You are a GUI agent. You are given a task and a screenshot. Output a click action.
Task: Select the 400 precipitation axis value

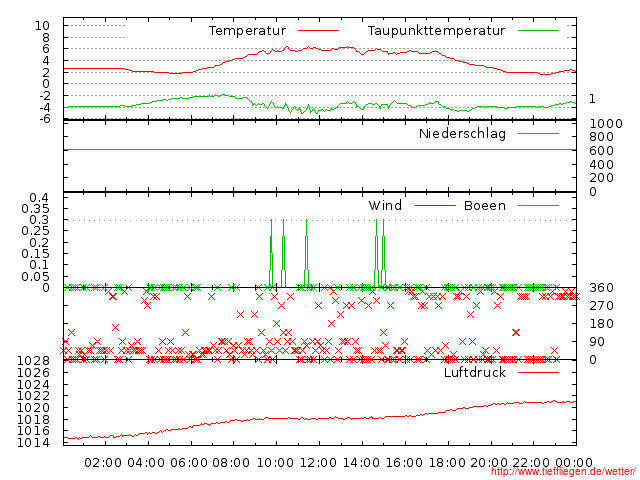pyautogui.click(x=601, y=164)
